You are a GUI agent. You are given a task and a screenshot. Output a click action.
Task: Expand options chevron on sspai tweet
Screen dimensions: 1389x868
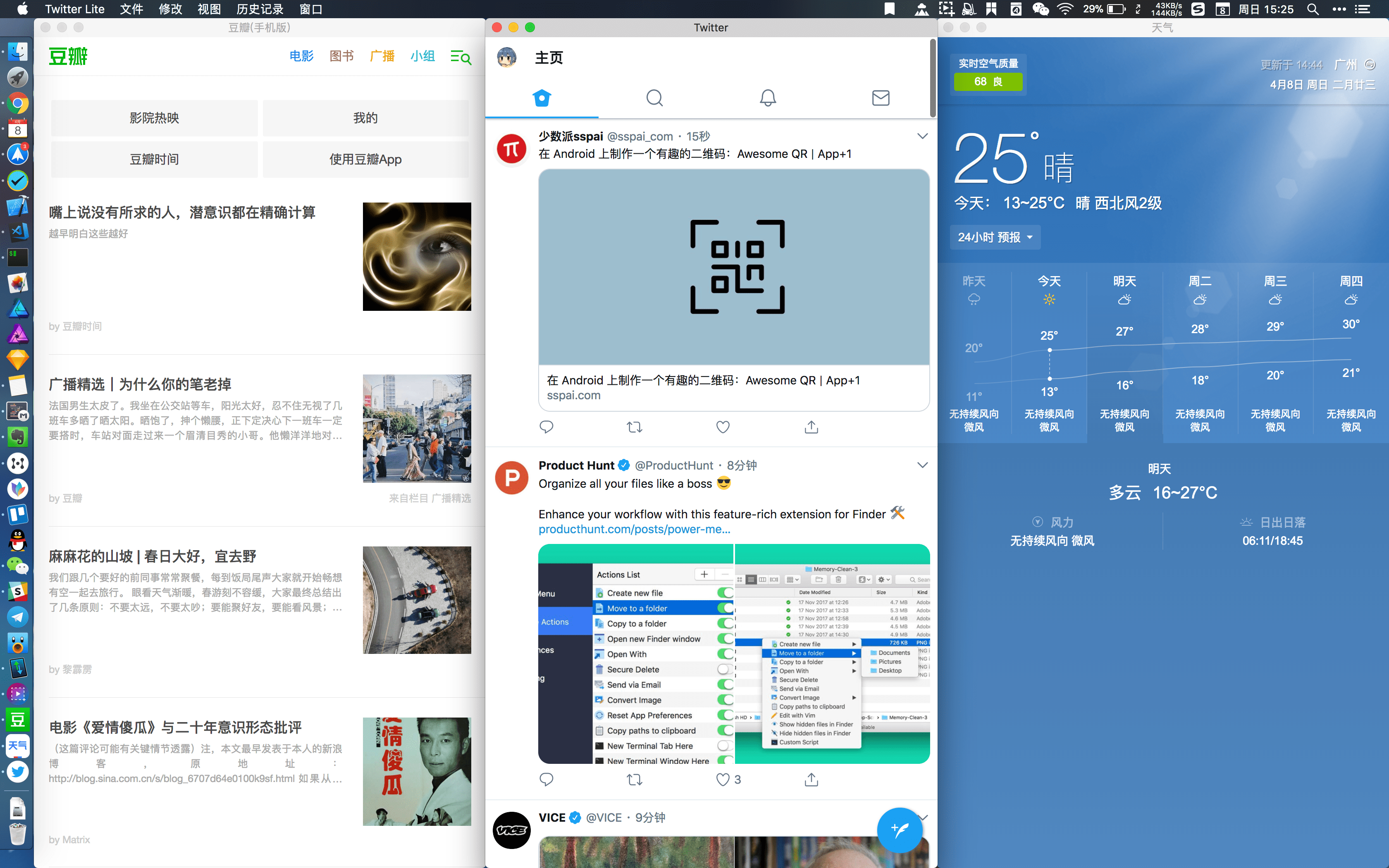pyautogui.click(x=922, y=136)
